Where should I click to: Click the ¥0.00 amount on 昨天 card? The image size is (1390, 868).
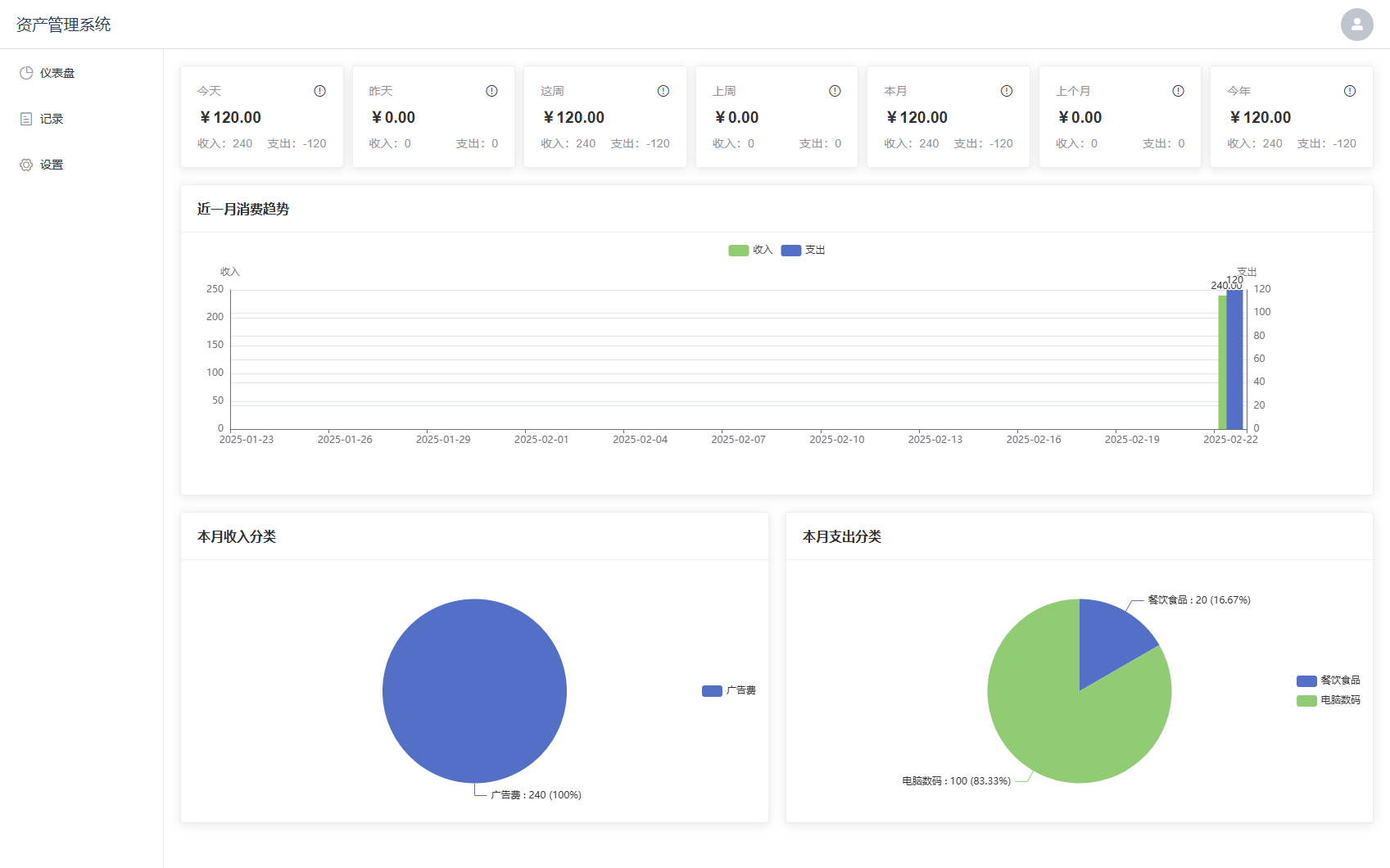pyautogui.click(x=393, y=117)
